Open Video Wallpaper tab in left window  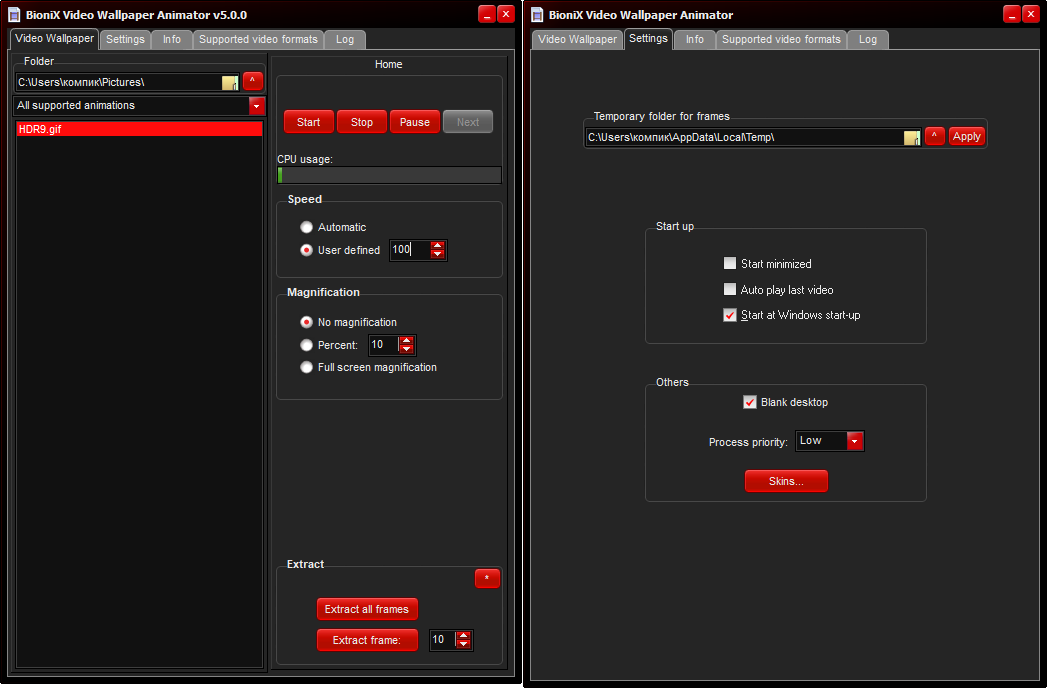coord(54,39)
